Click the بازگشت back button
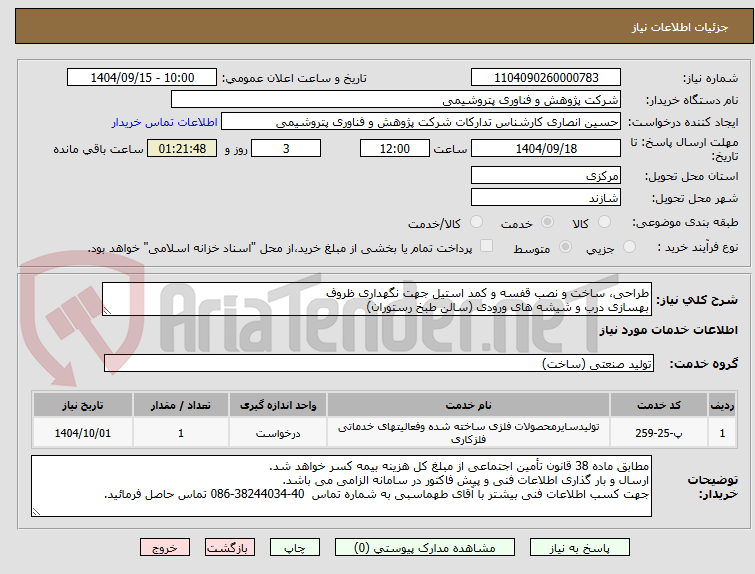Screen dimensions: 755x574 [230, 548]
